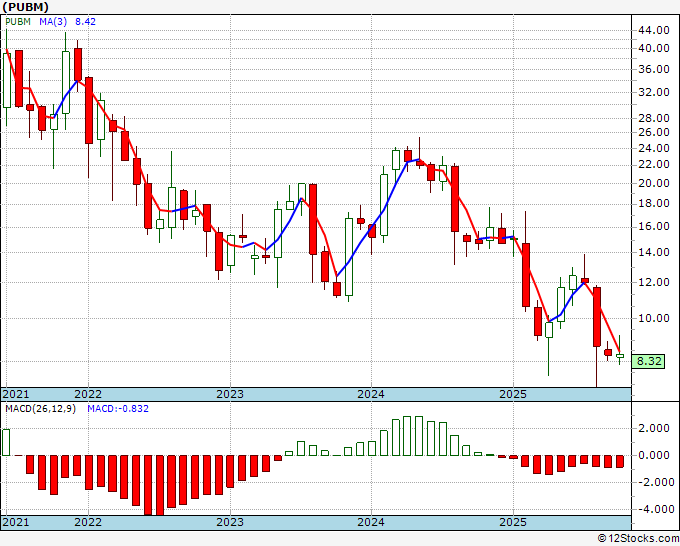The image size is (680, 546).
Task: Select 2024 on the MACD timeline
Action: [x=371, y=522]
